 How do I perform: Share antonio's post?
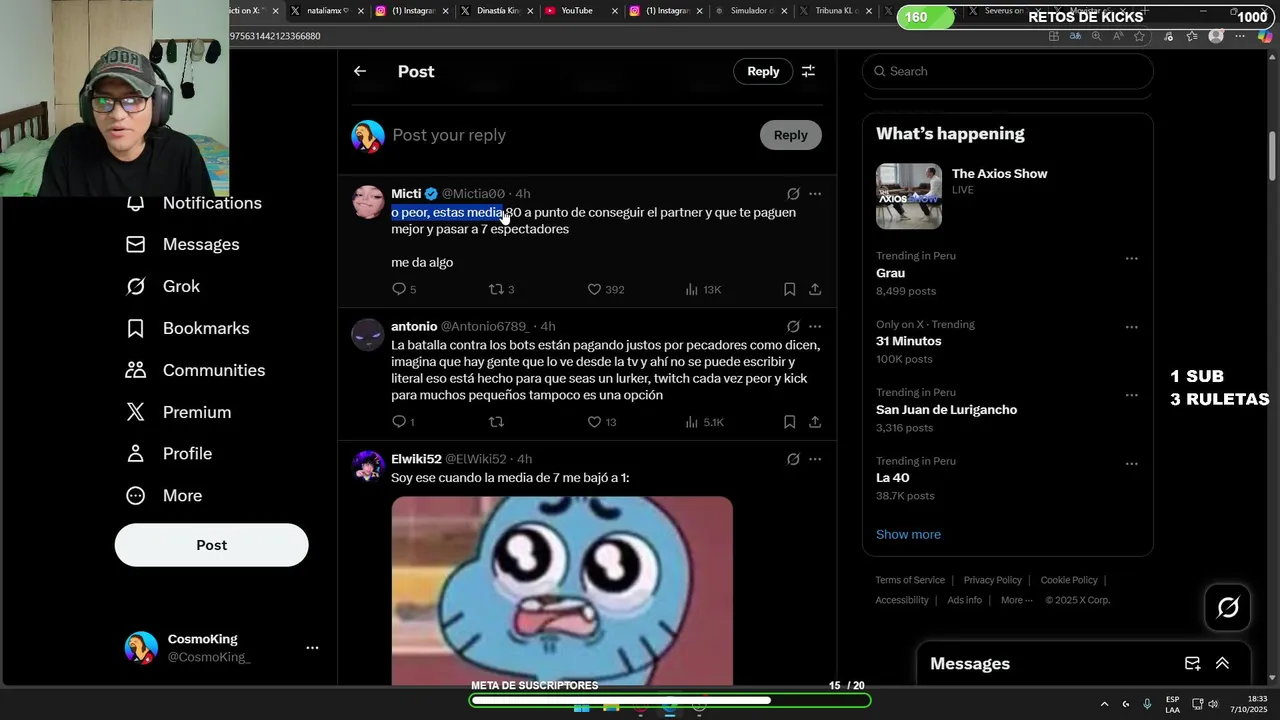coord(815,422)
